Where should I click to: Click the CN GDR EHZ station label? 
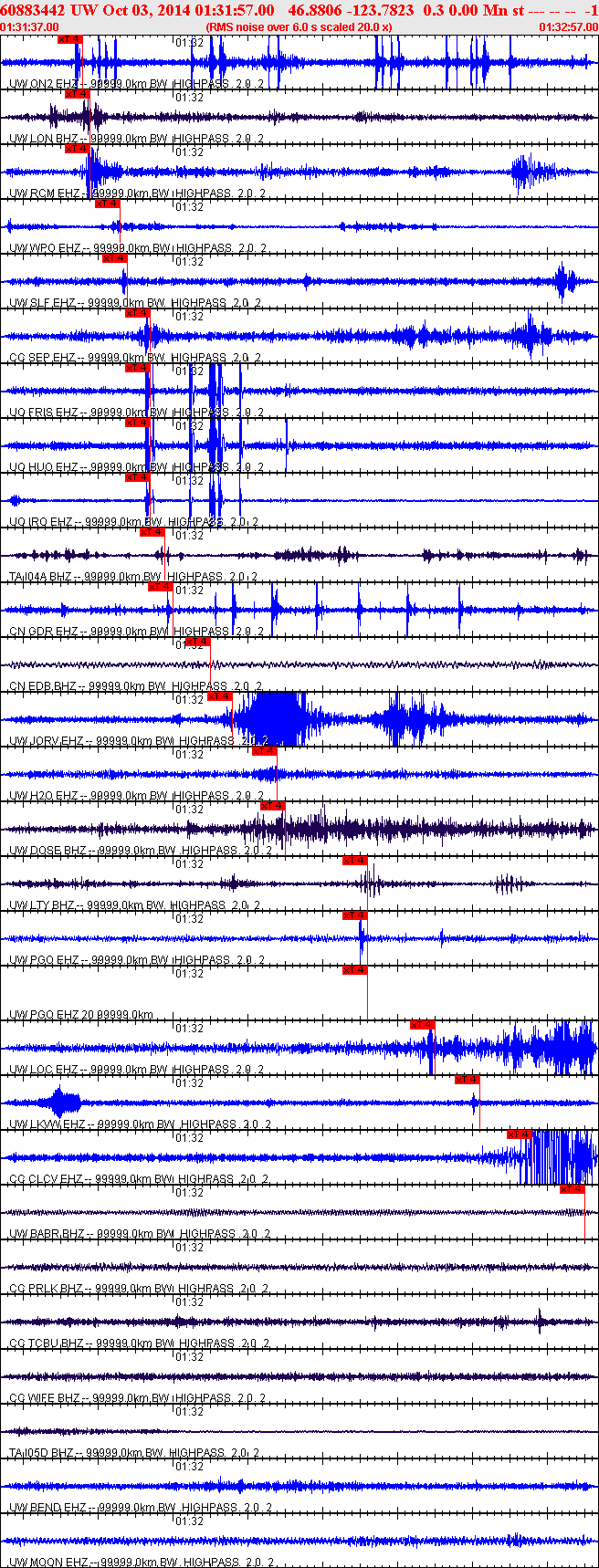coord(136,632)
